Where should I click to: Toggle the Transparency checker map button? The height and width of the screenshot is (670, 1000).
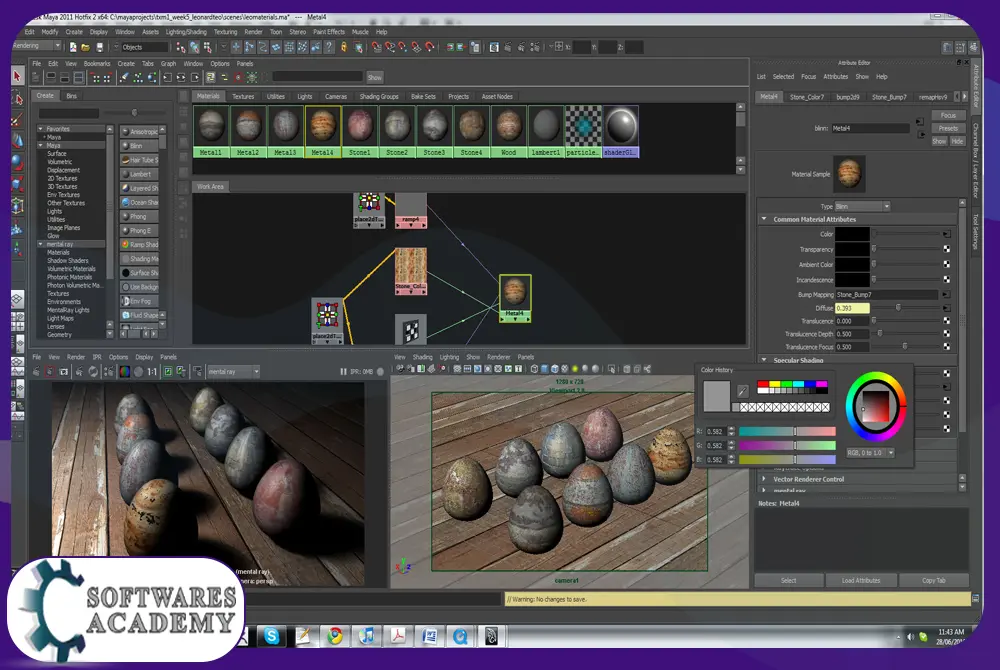click(946, 249)
